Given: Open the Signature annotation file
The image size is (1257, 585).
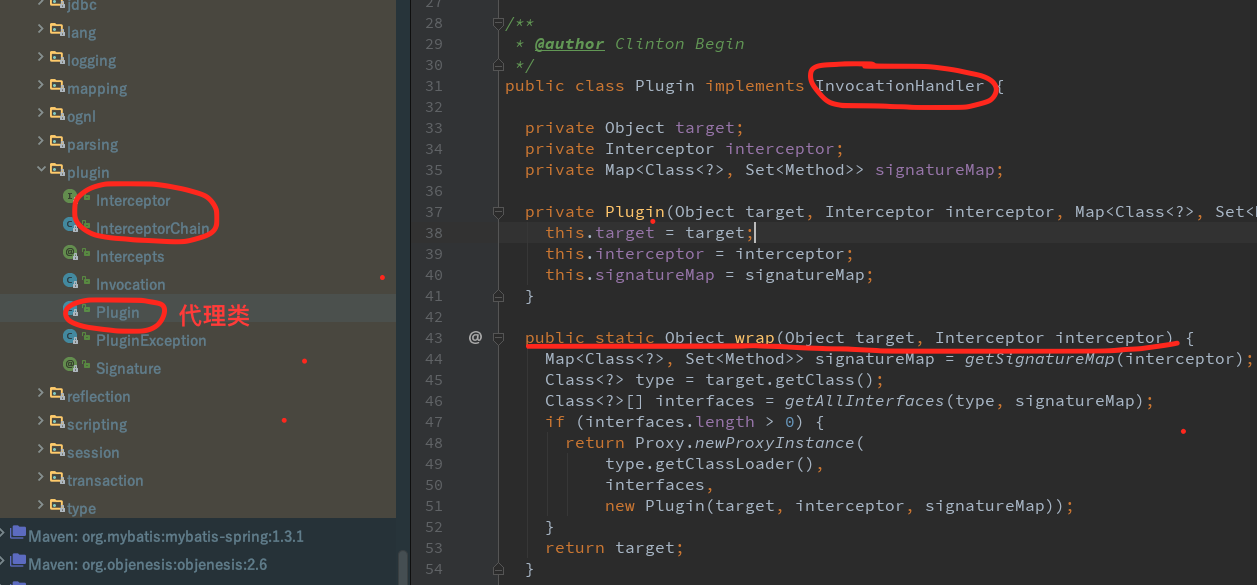Looking at the screenshot, I should coord(128,368).
